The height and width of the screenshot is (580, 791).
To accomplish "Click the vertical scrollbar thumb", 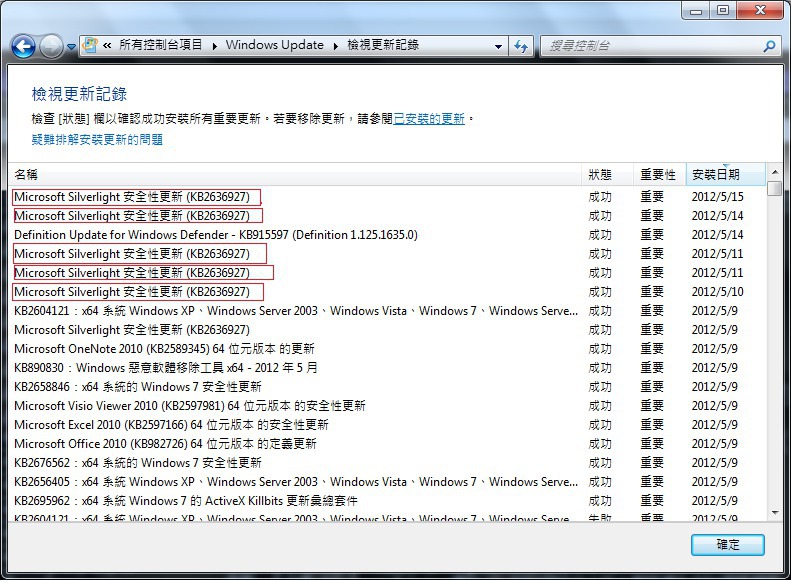I will 774,189.
